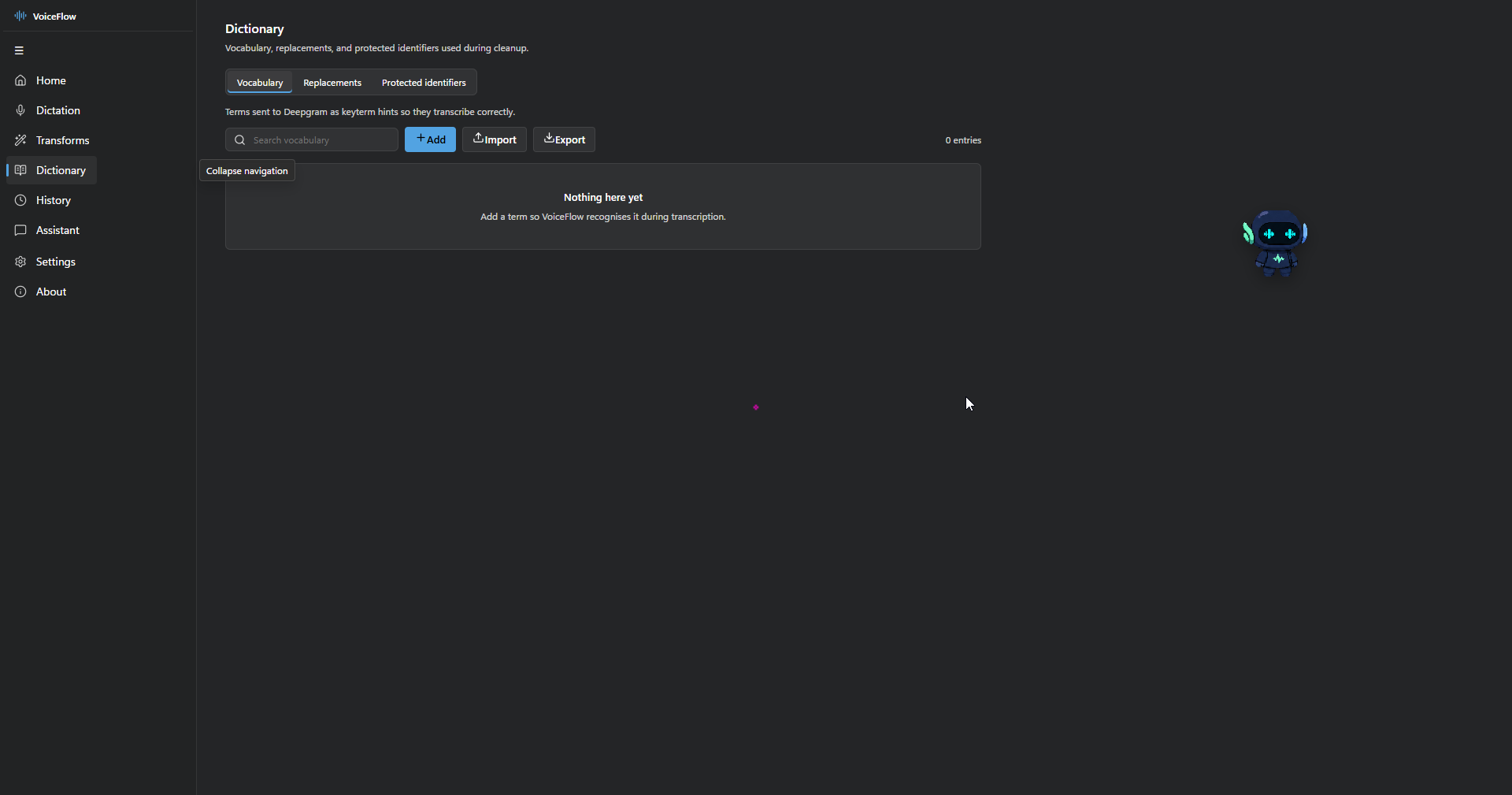The width and height of the screenshot is (1512, 795).
Task: Open the About page
Action: click(x=51, y=292)
